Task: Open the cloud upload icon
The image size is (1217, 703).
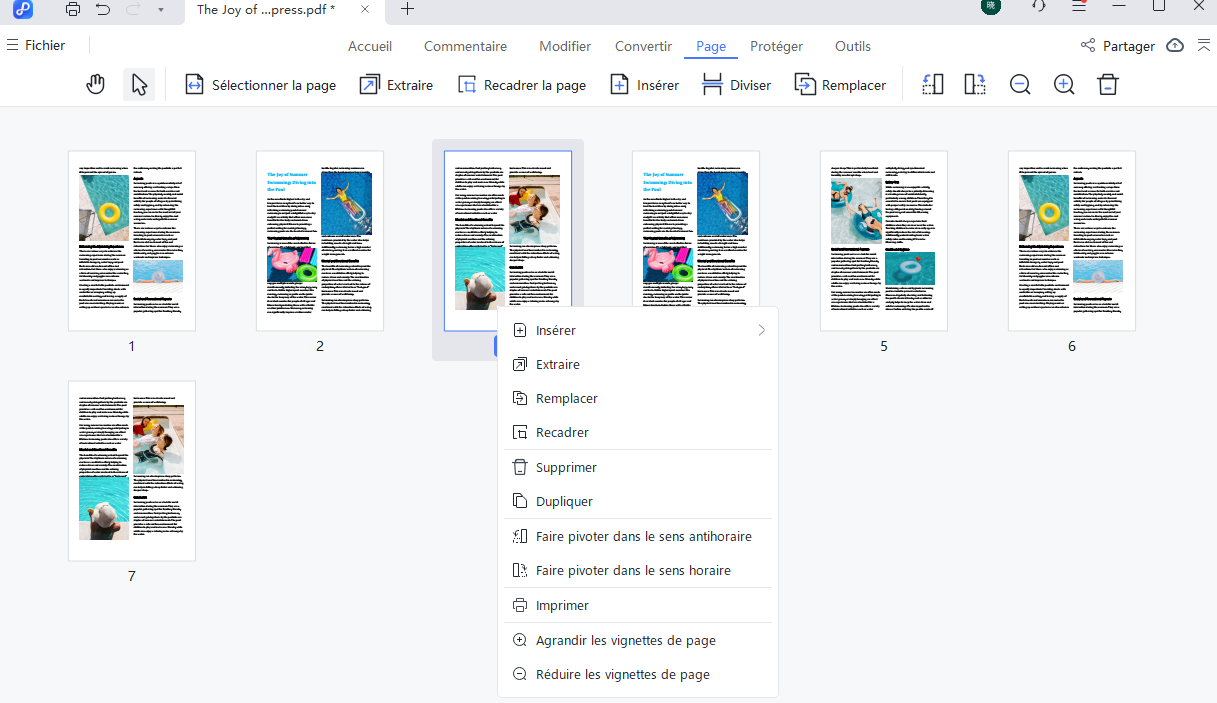Action: coord(1176,46)
